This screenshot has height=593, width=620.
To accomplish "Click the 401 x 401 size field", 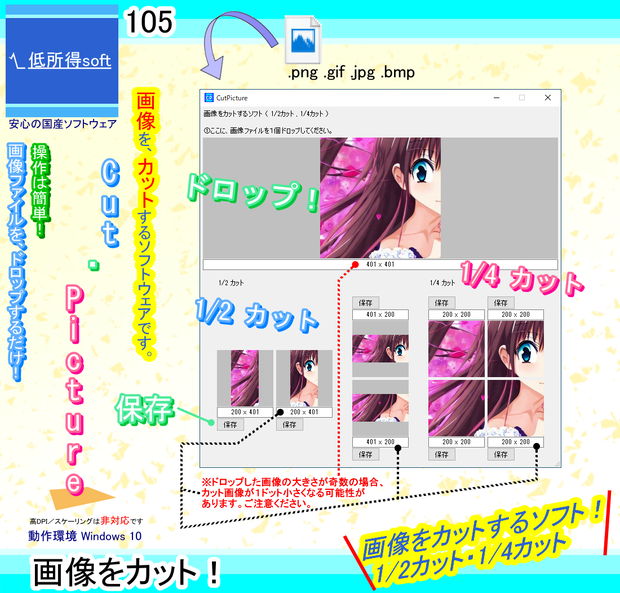I will coord(380,264).
